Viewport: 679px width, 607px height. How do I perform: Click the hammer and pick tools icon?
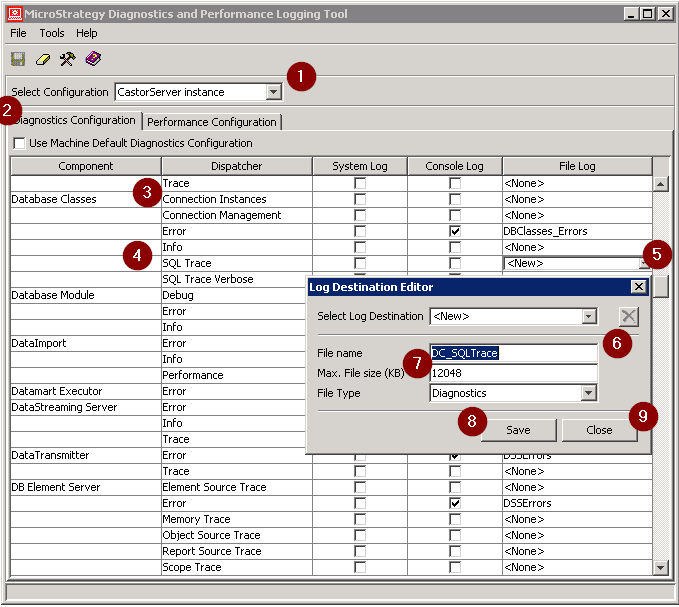[x=67, y=59]
